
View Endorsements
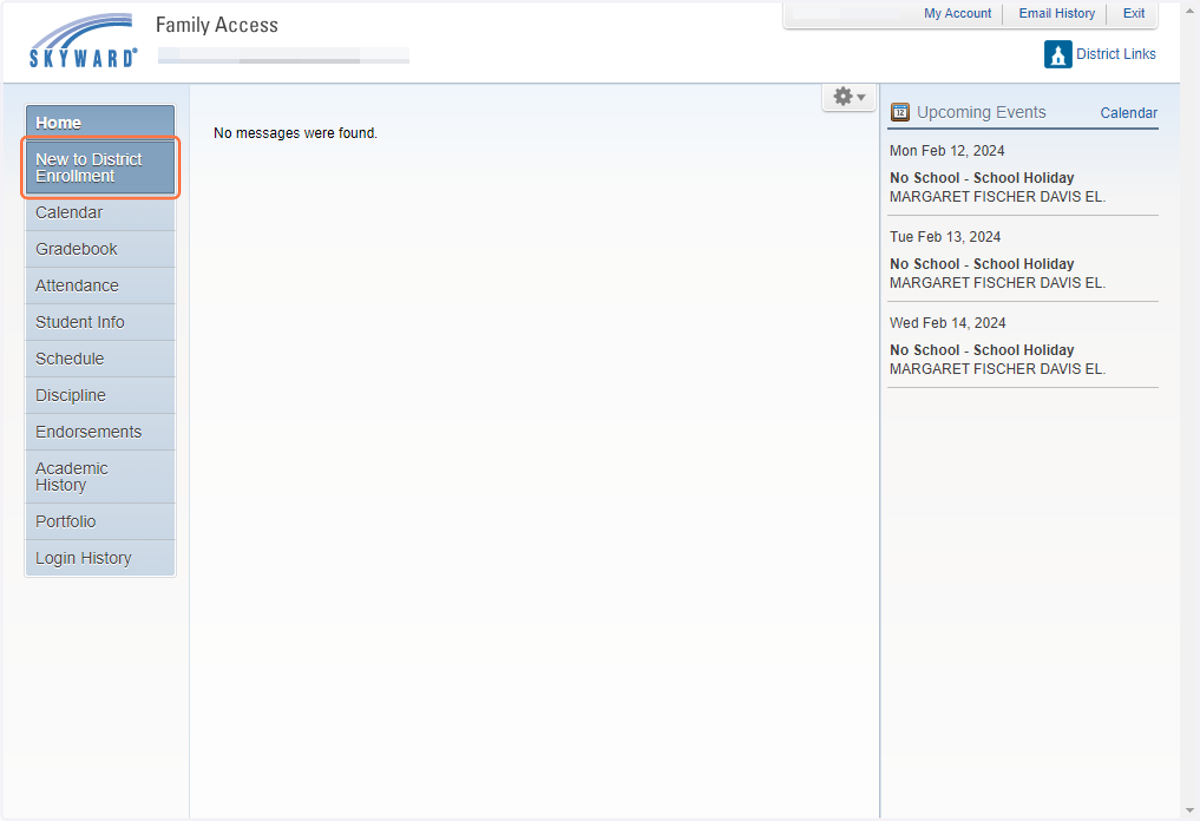100,432
